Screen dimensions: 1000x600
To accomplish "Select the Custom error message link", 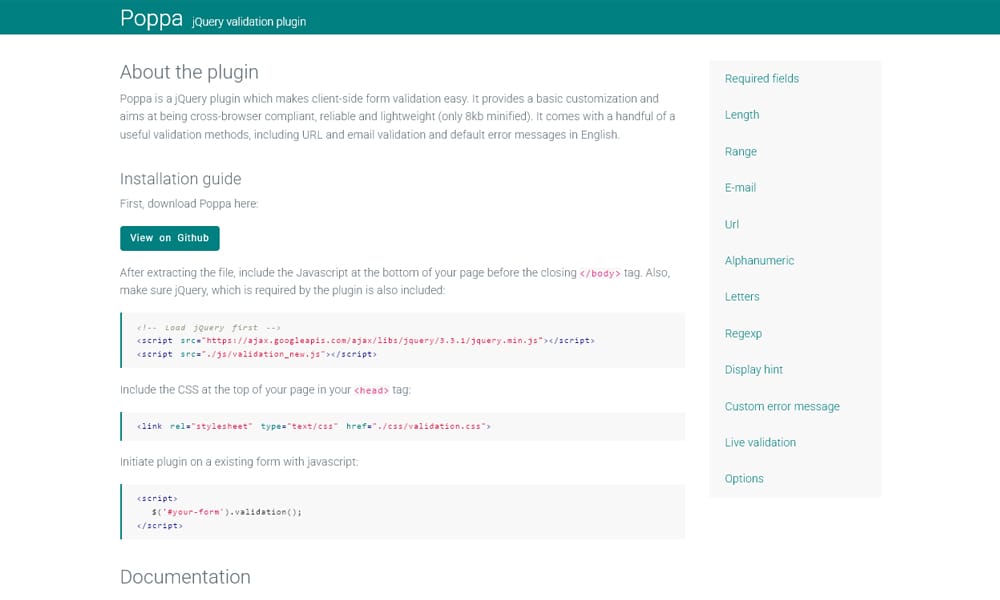I will tap(781, 407).
